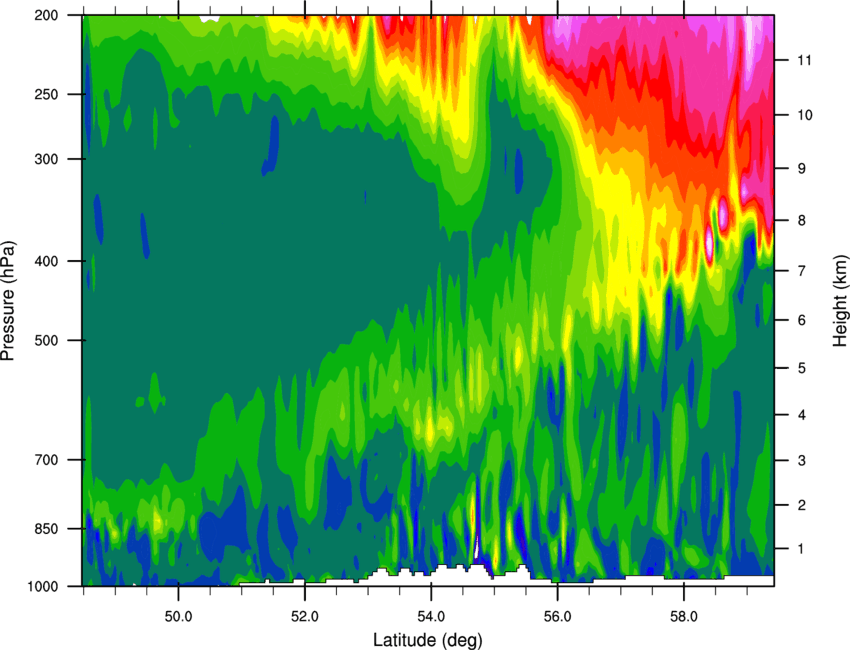Image resolution: width=850 pixels, height=650 pixels.
Task: Click the 'Latitude (deg)' axis title
Action: (427, 640)
